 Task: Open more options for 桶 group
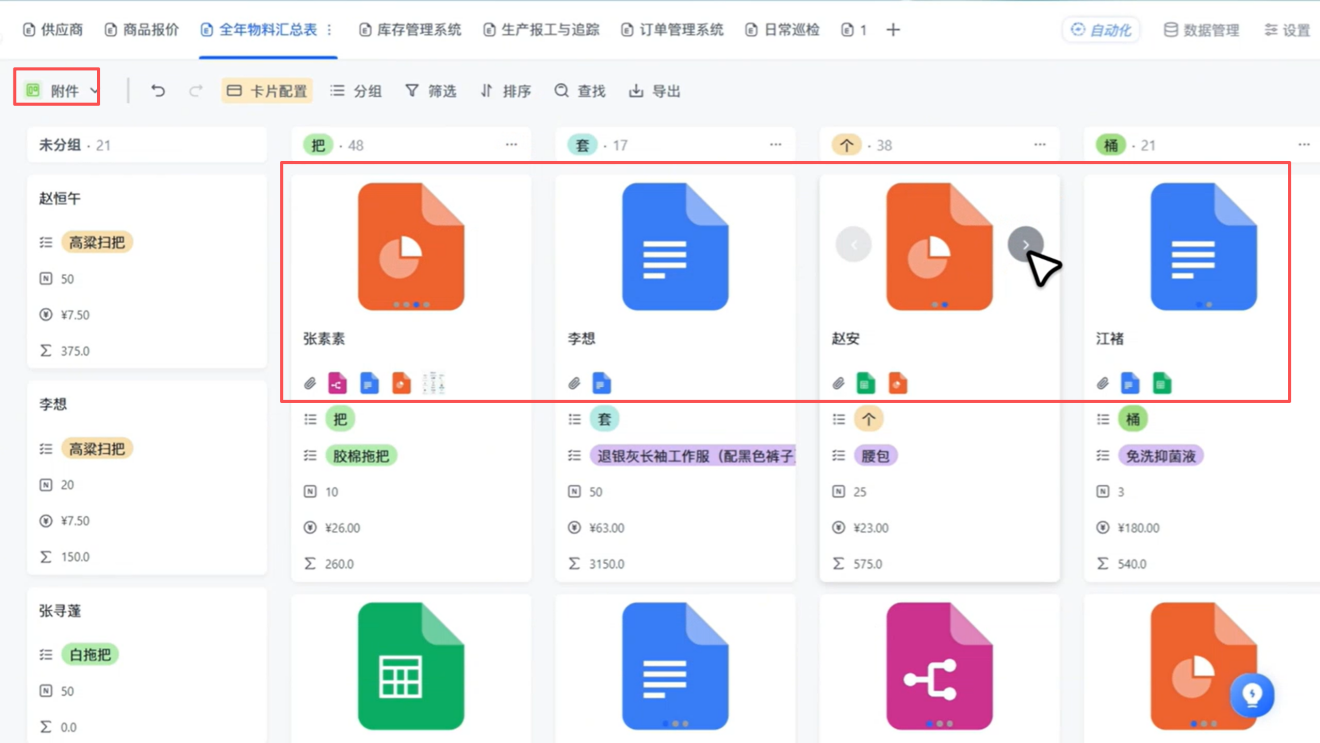click(x=1304, y=145)
